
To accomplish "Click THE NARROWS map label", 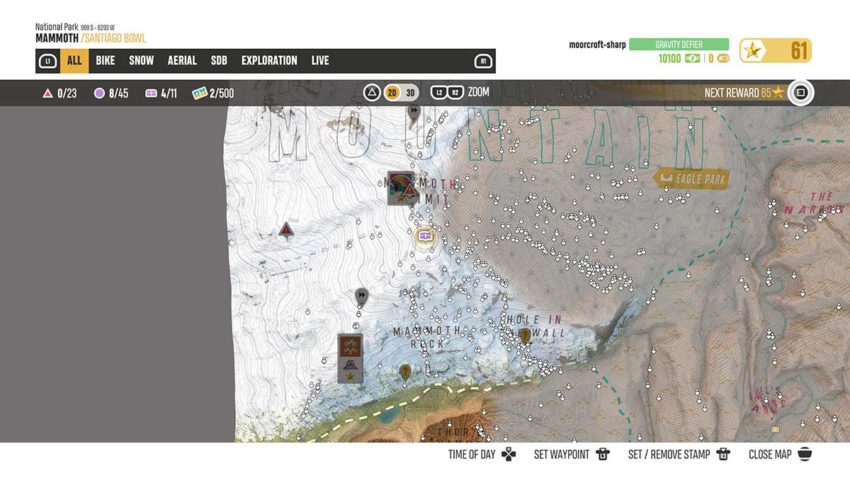I will tap(816, 203).
